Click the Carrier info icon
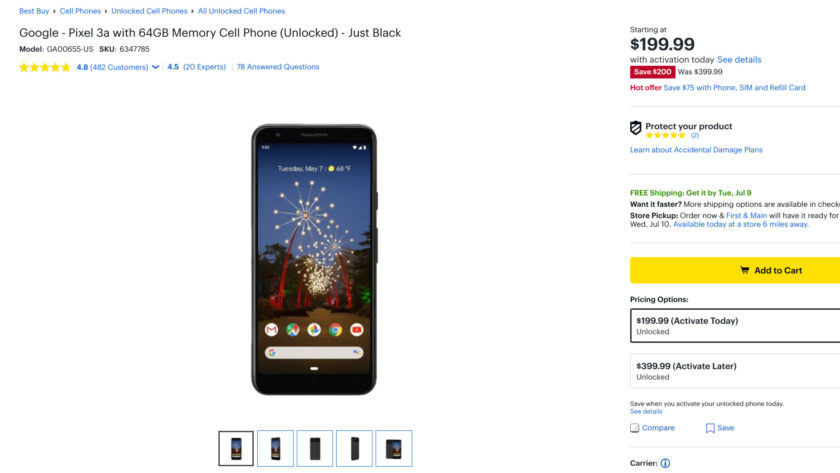840x473 pixels. pyautogui.click(x=665, y=463)
